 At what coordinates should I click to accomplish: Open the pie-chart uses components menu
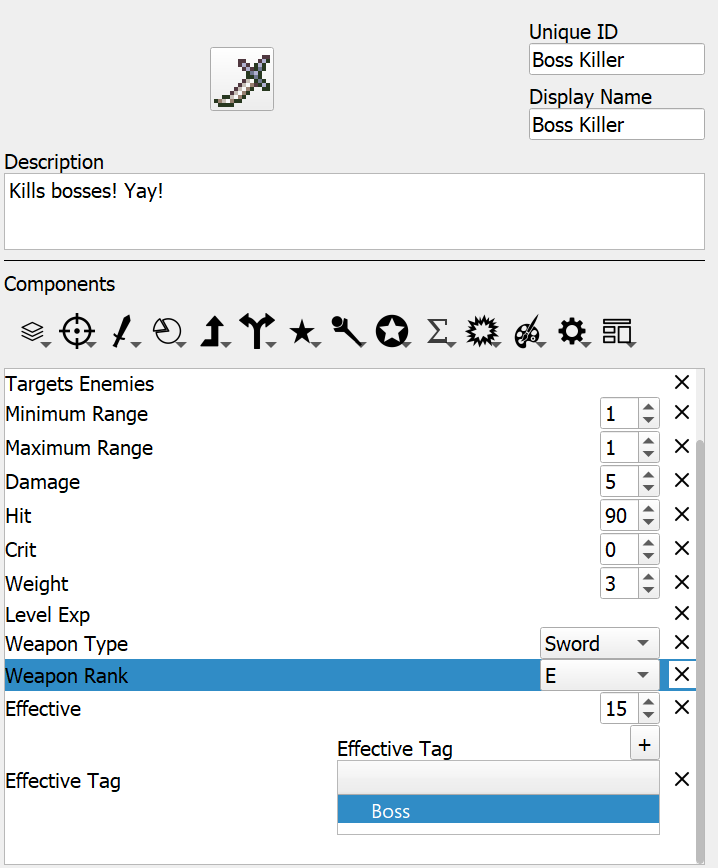point(168,331)
